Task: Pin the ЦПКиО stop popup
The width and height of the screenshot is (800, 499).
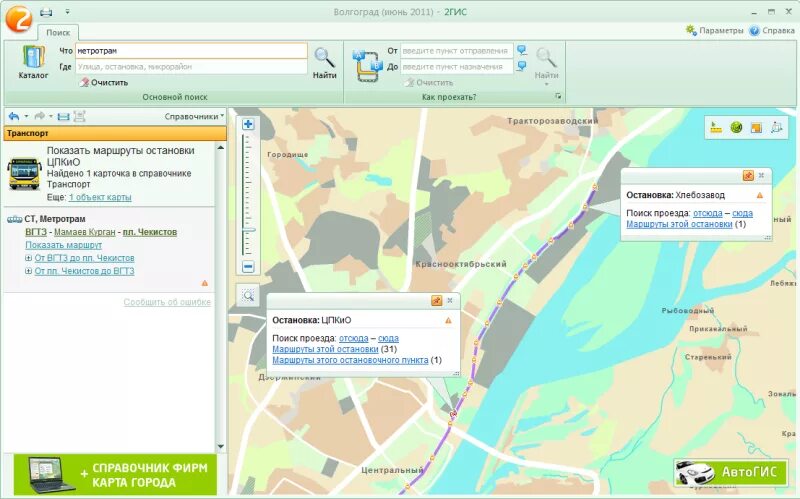Action: tap(436, 301)
